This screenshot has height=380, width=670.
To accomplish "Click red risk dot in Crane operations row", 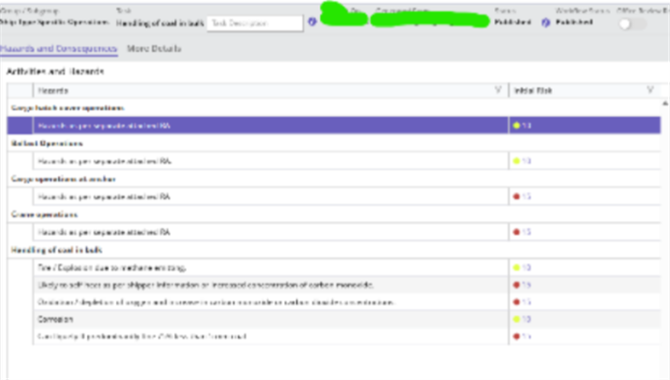I will point(516,232).
